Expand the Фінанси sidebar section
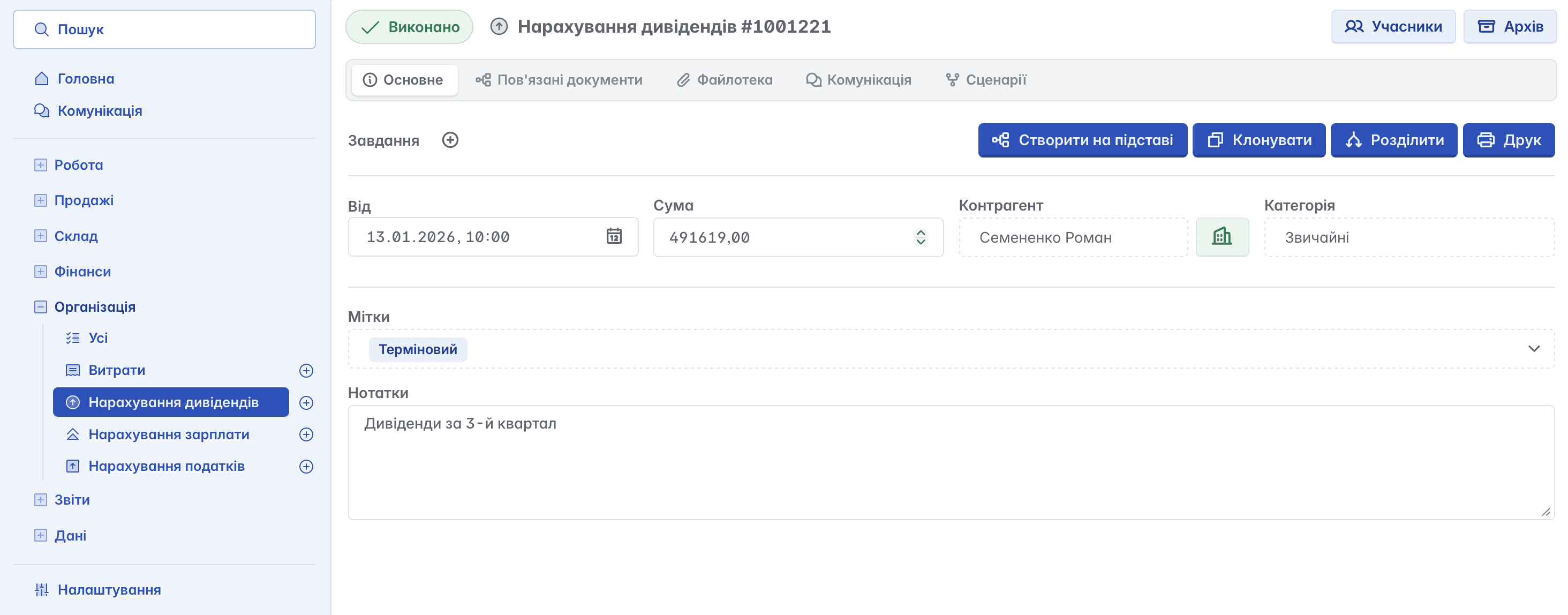The width and height of the screenshot is (1568, 615). tap(41, 272)
